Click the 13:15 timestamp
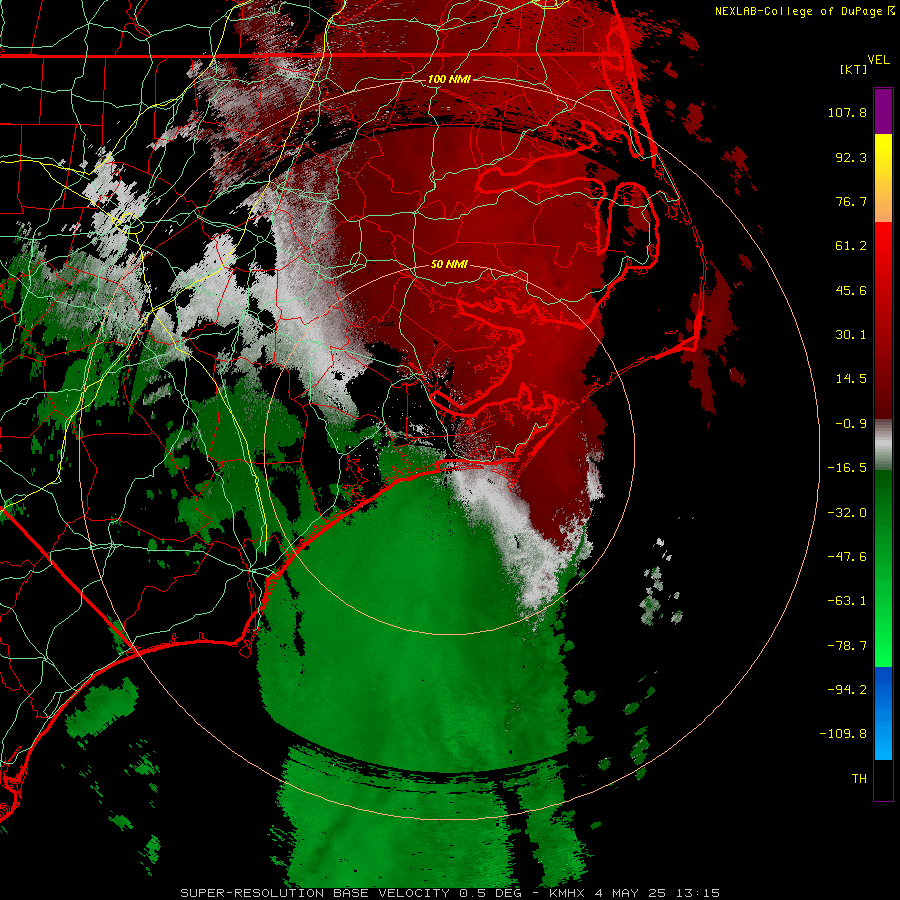Viewport: 900px width, 900px height. 697,893
